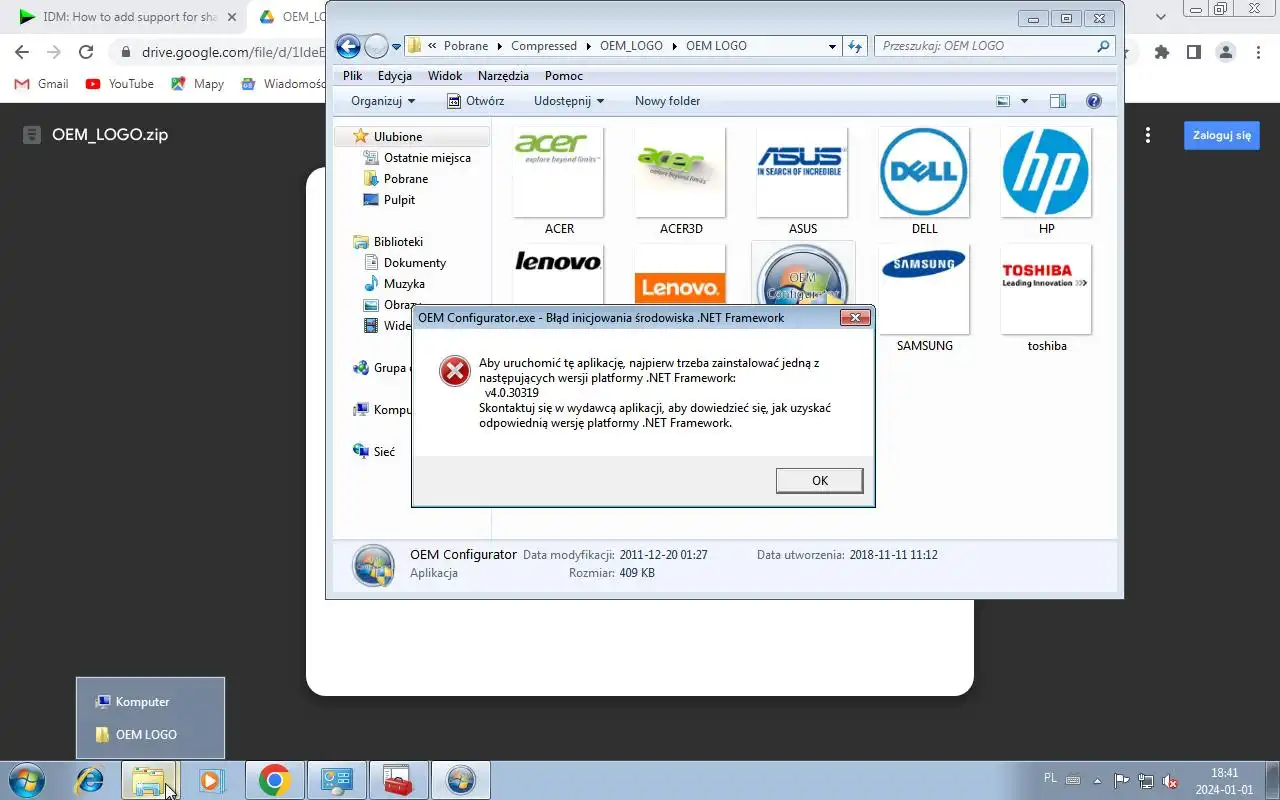Click the Zaloguj się button
Viewport: 1280px width, 800px height.
(1222, 135)
